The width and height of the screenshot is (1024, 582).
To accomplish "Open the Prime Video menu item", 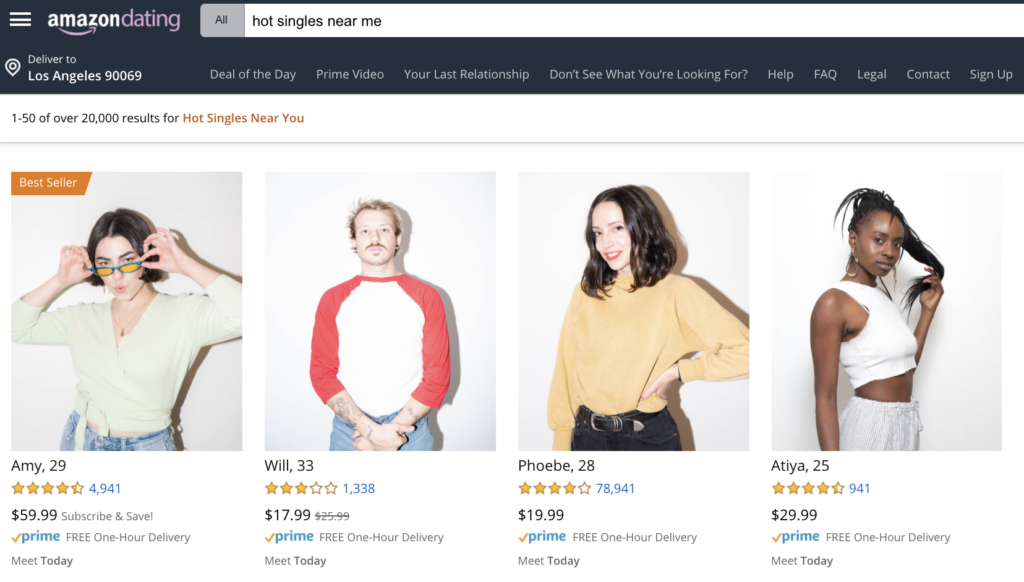I will [350, 74].
